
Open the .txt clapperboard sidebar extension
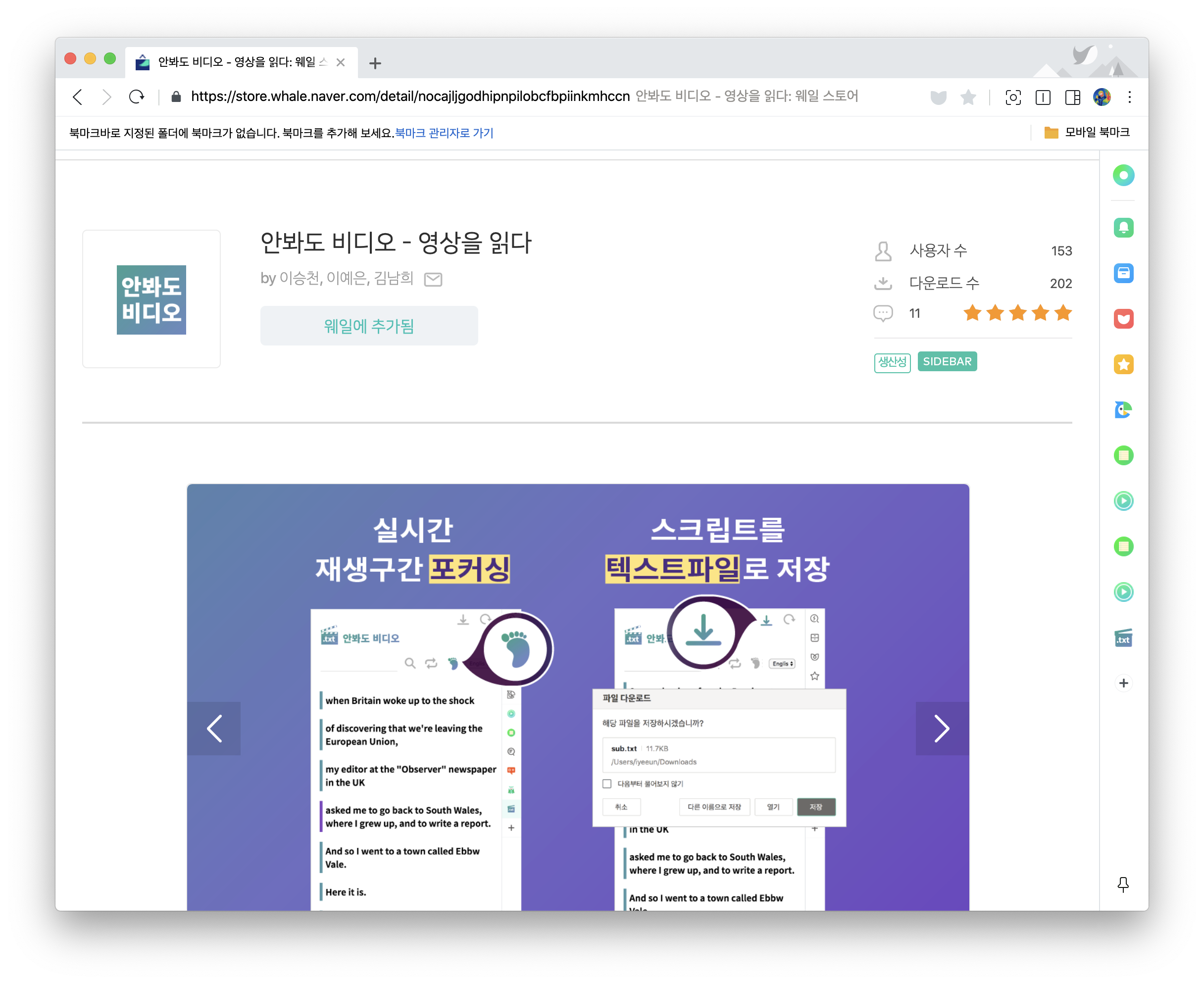click(1123, 638)
